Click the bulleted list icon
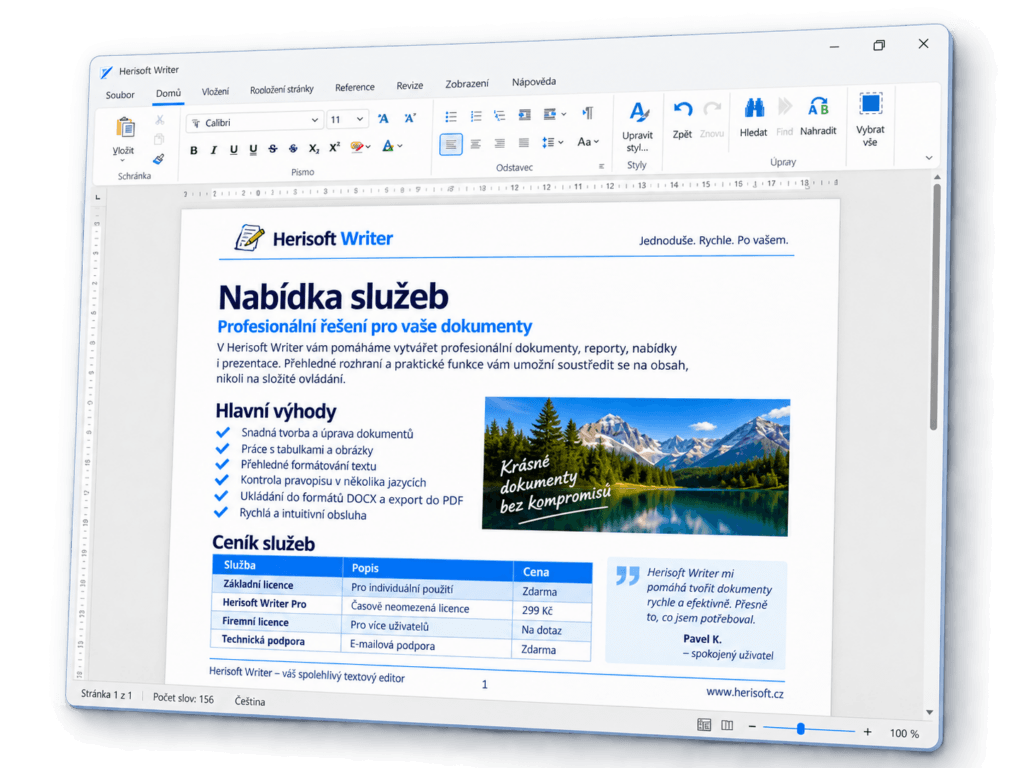This screenshot has height=768, width=1024. click(x=451, y=117)
